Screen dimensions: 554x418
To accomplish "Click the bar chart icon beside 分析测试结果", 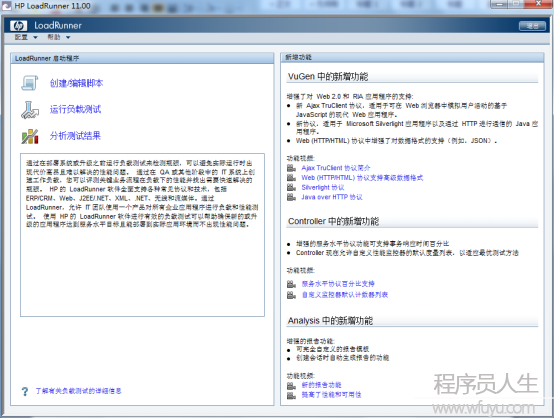I will [x=30, y=136].
